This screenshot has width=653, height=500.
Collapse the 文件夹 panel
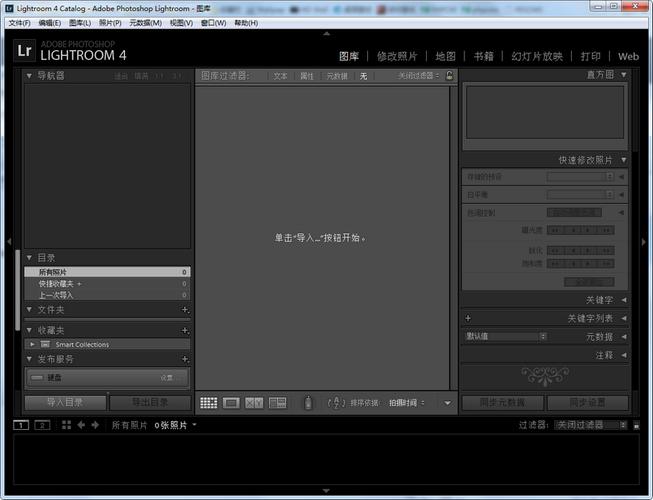click(29, 310)
